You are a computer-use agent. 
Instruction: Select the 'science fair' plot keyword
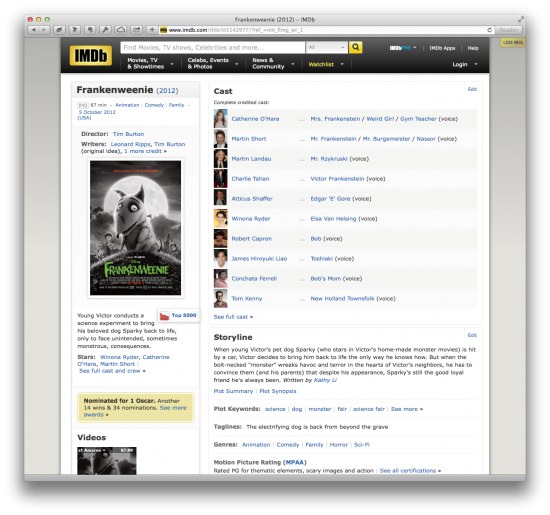pyautogui.click(x=369, y=409)
